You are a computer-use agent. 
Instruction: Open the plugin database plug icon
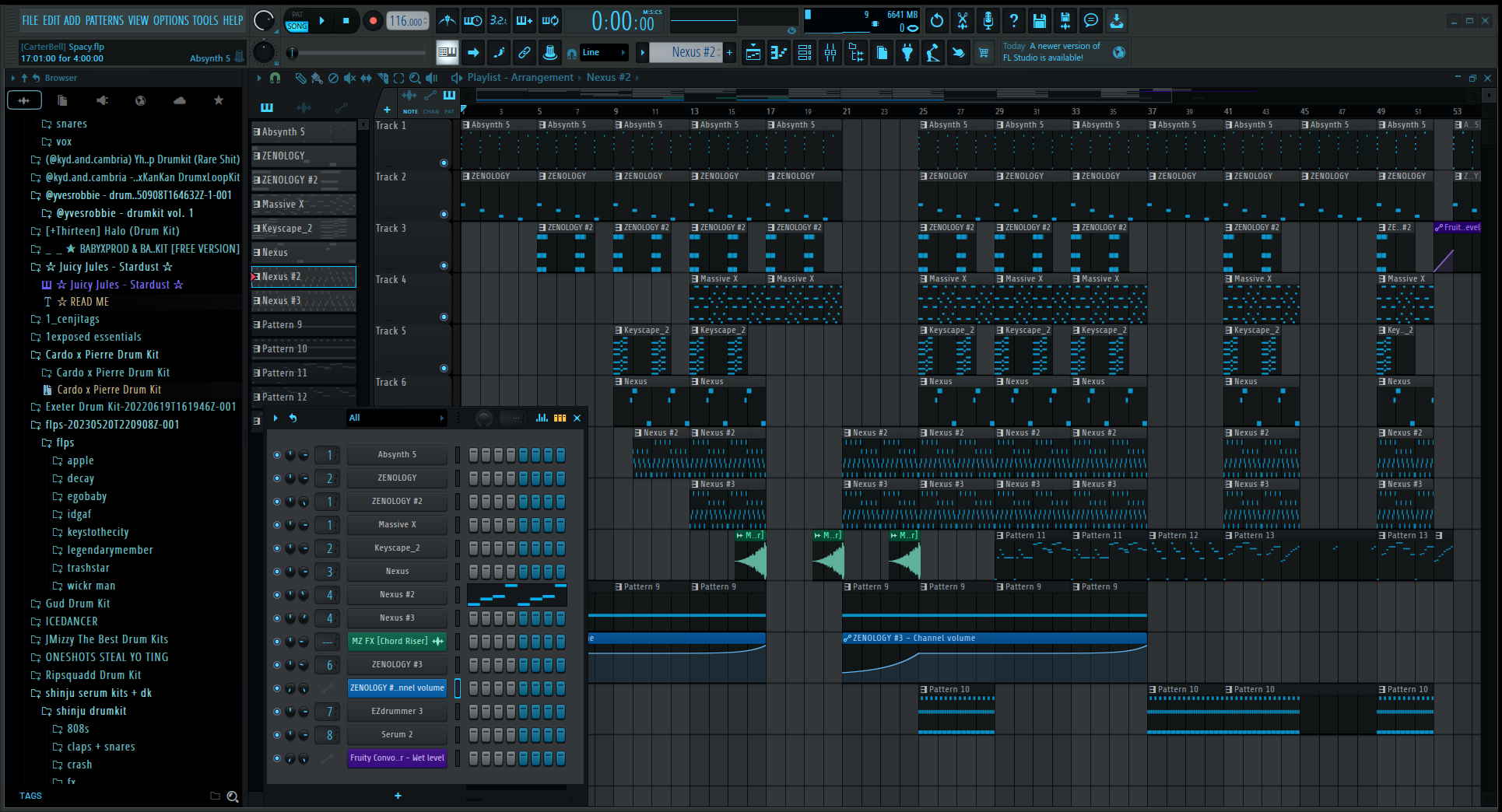tap(907, 53)
